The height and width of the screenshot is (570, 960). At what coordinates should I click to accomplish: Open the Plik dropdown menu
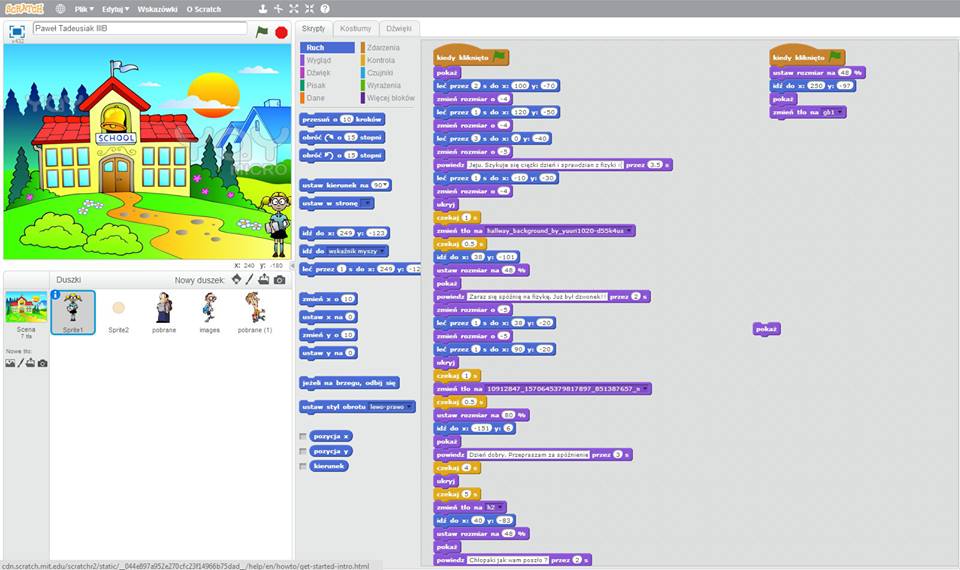tap(84, 8)
